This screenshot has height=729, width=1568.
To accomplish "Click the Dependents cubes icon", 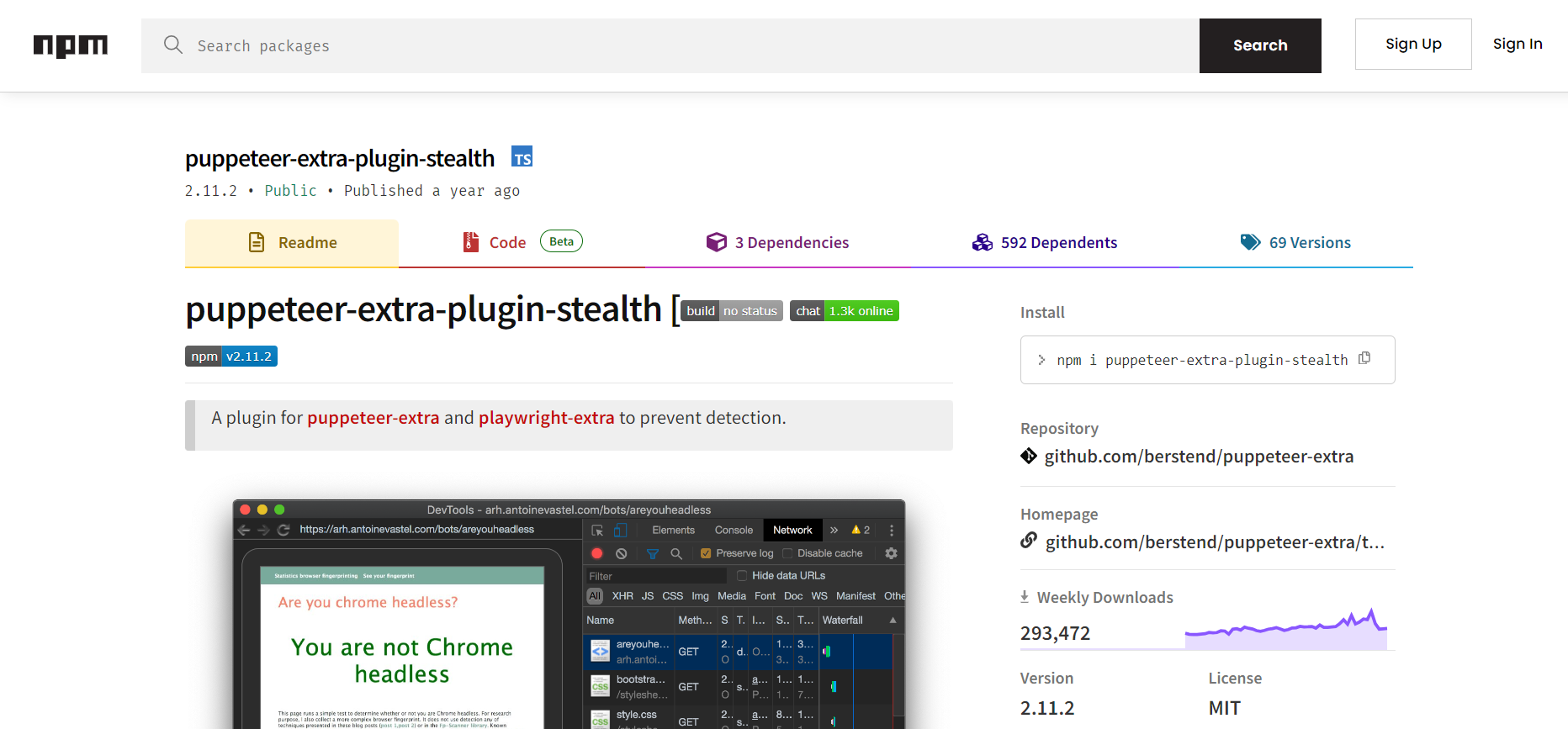I will [983, 242].
